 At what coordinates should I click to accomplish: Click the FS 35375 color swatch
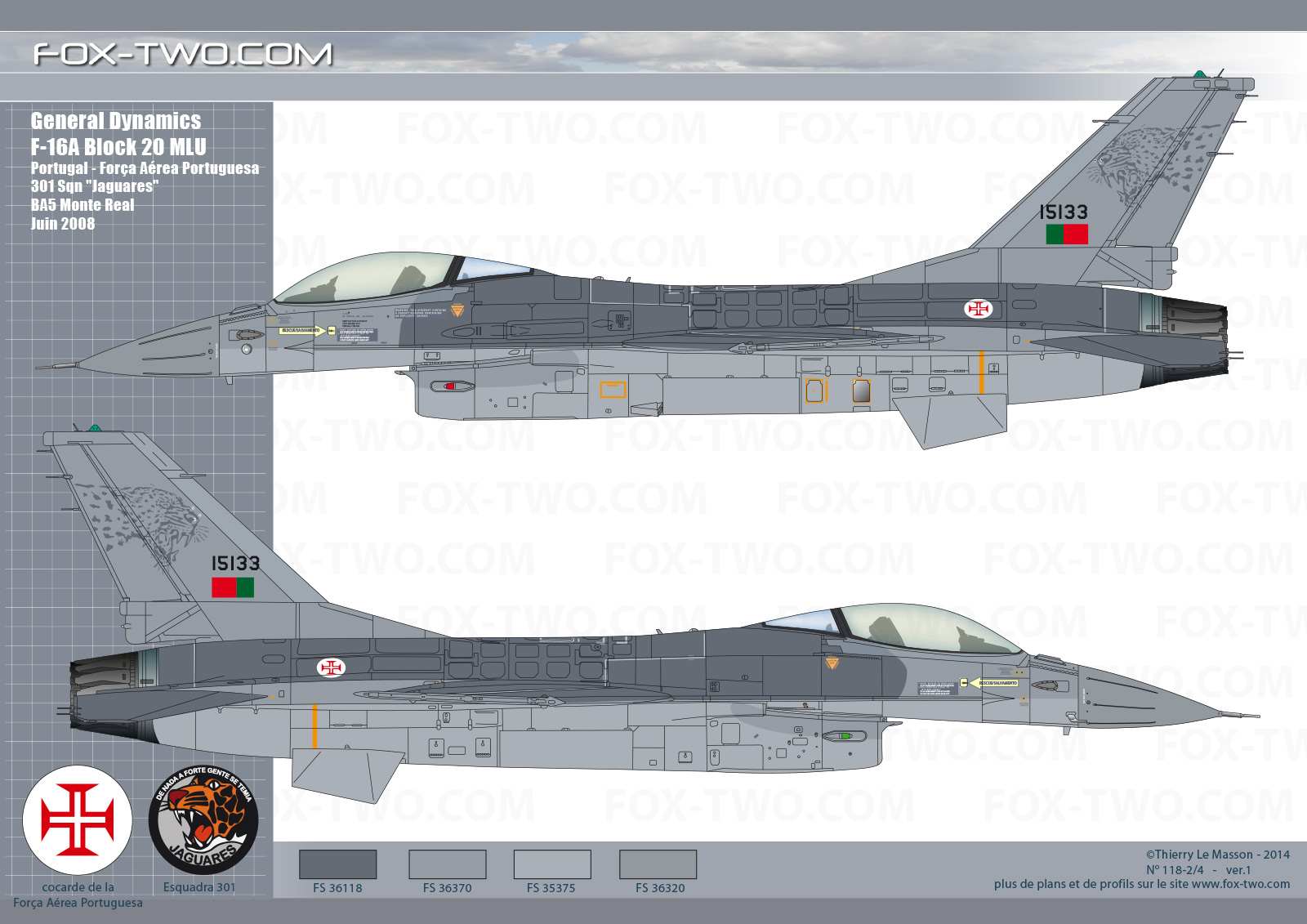pos(552,864)
